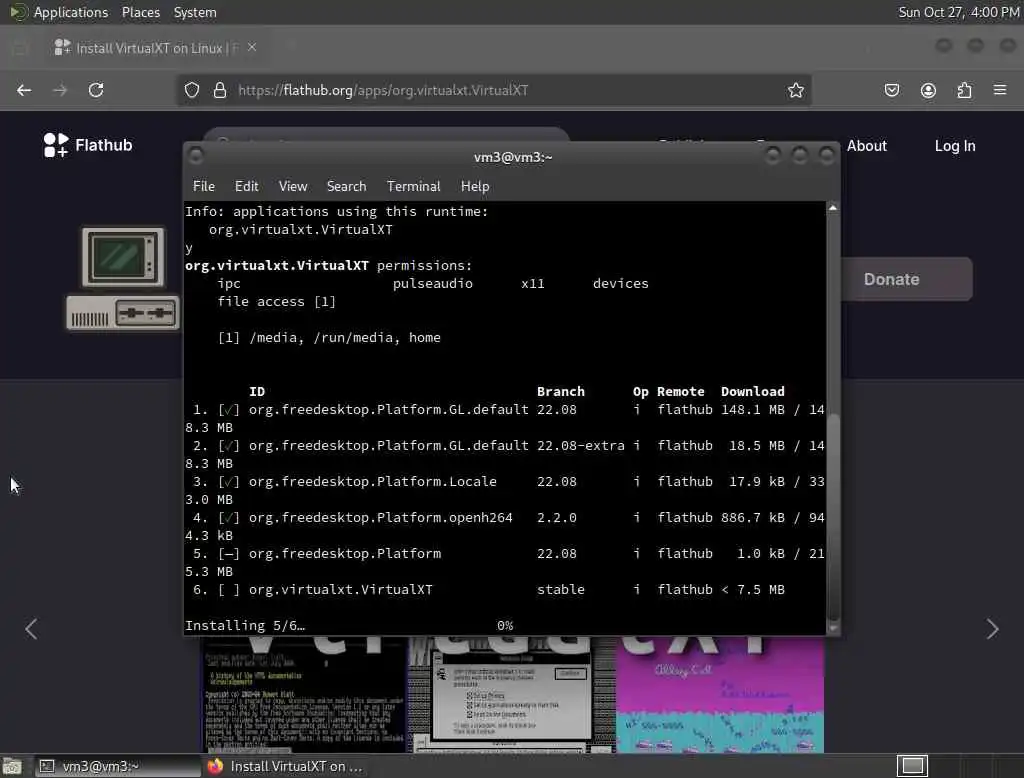Open the Applications menu in top panel
Screen dimensions: 1024x778
coord(71,12)
